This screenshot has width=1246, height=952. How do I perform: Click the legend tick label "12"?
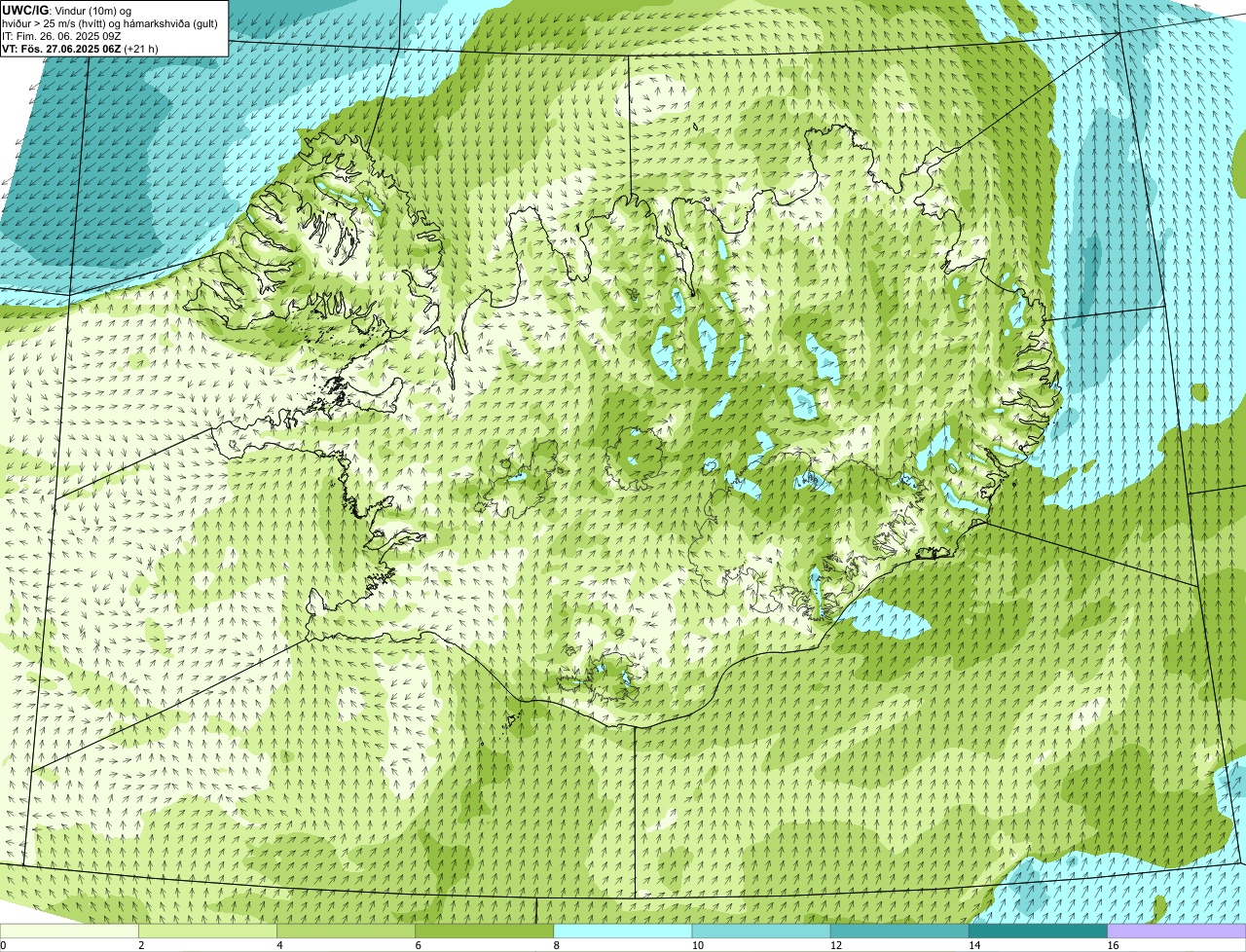click(836, 945)
